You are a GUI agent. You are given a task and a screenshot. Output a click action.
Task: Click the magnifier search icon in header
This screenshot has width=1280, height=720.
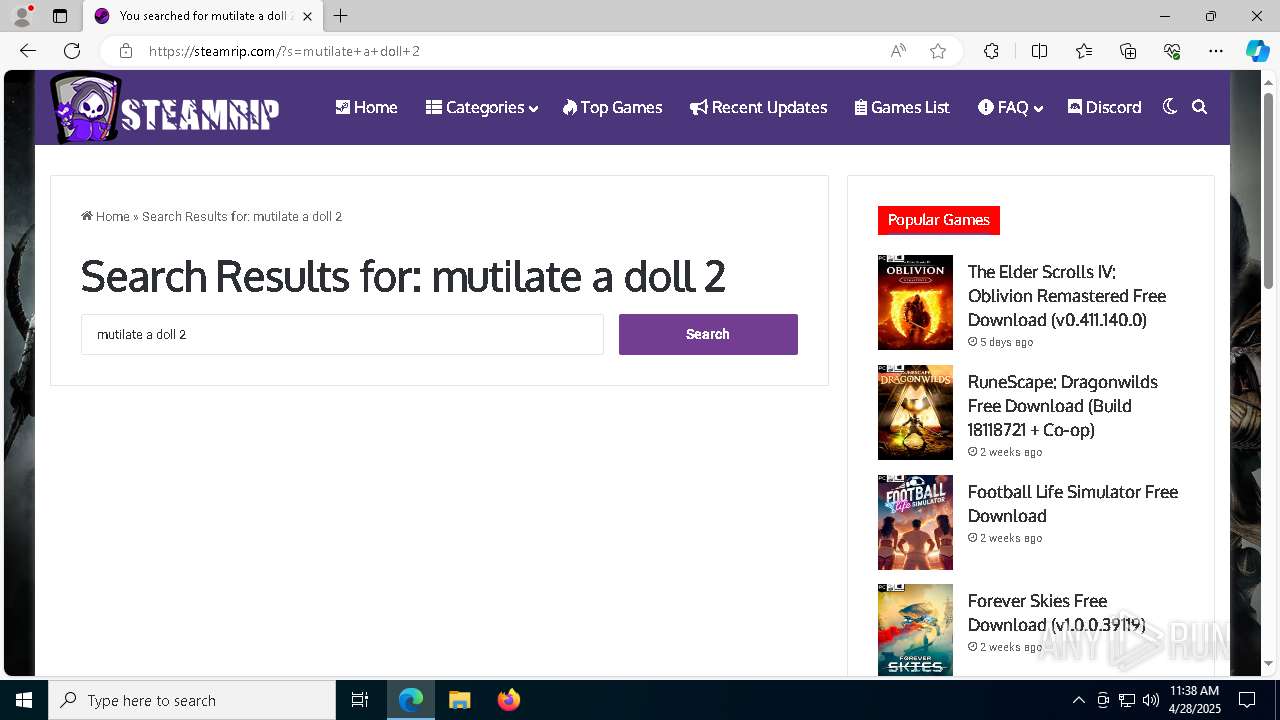1200,107
